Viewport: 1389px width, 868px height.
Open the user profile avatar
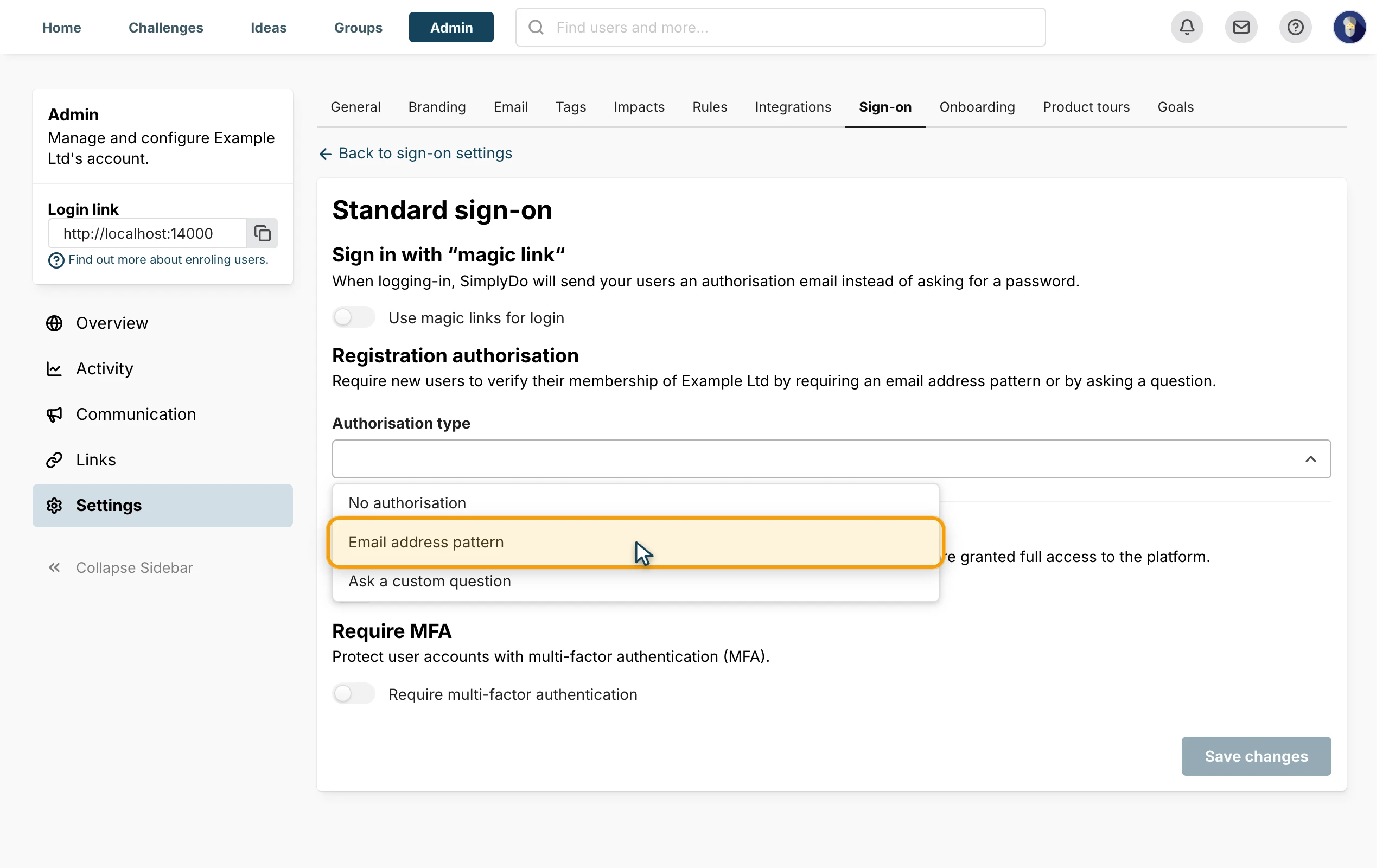1349,27
